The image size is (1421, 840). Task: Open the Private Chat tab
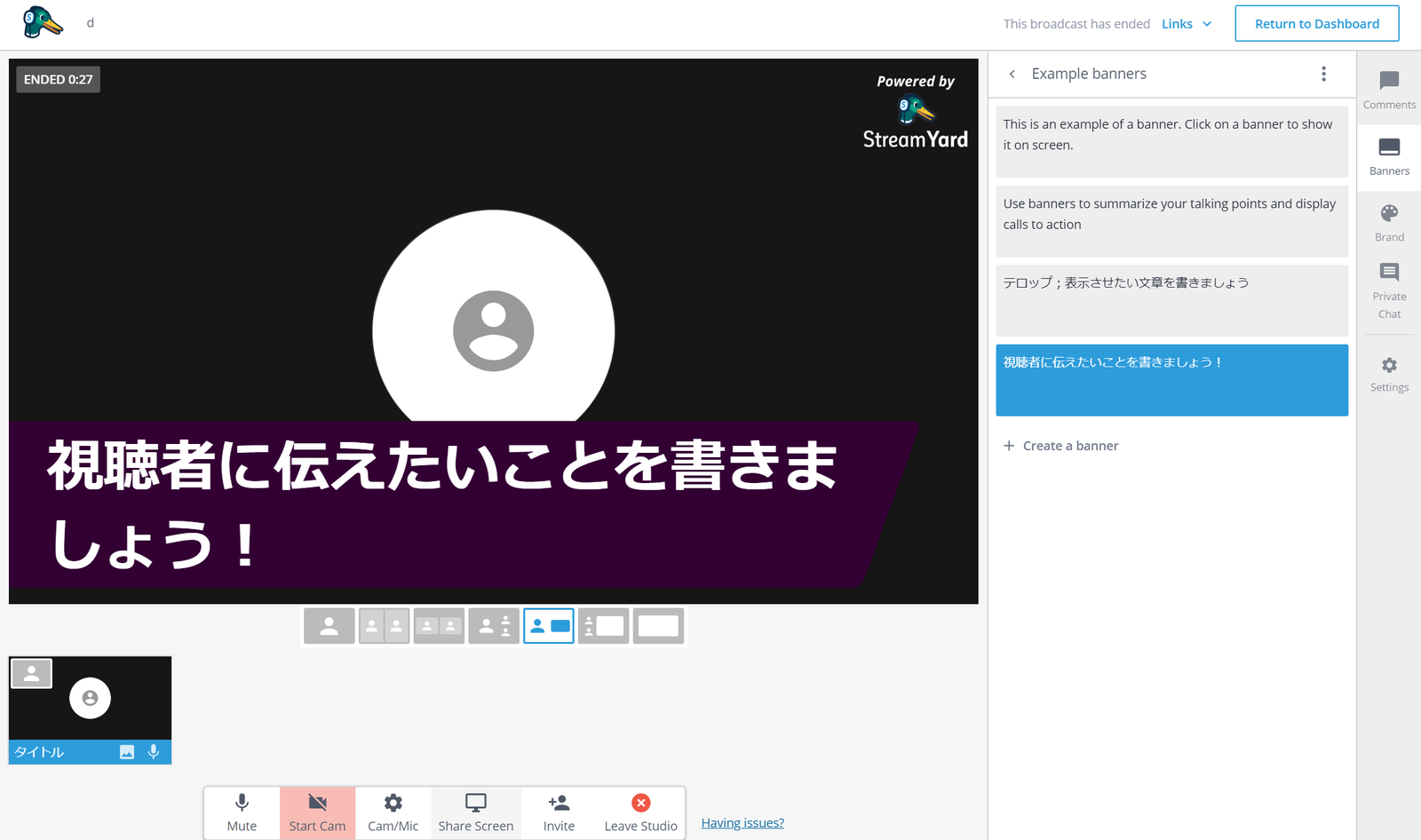[x=1389, y=291]
